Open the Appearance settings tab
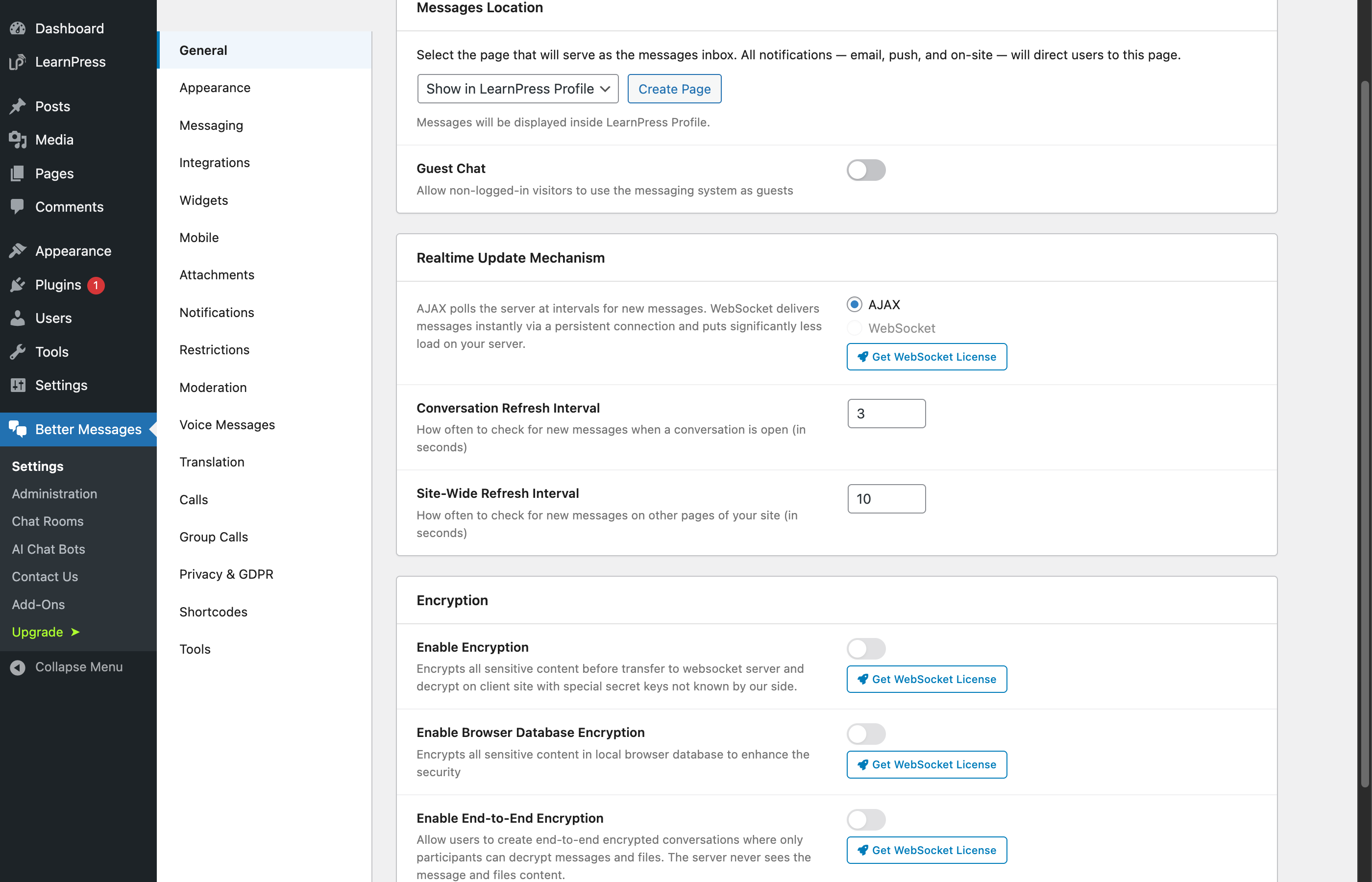This screenshot has width=1372, height=882. [265, 88]
